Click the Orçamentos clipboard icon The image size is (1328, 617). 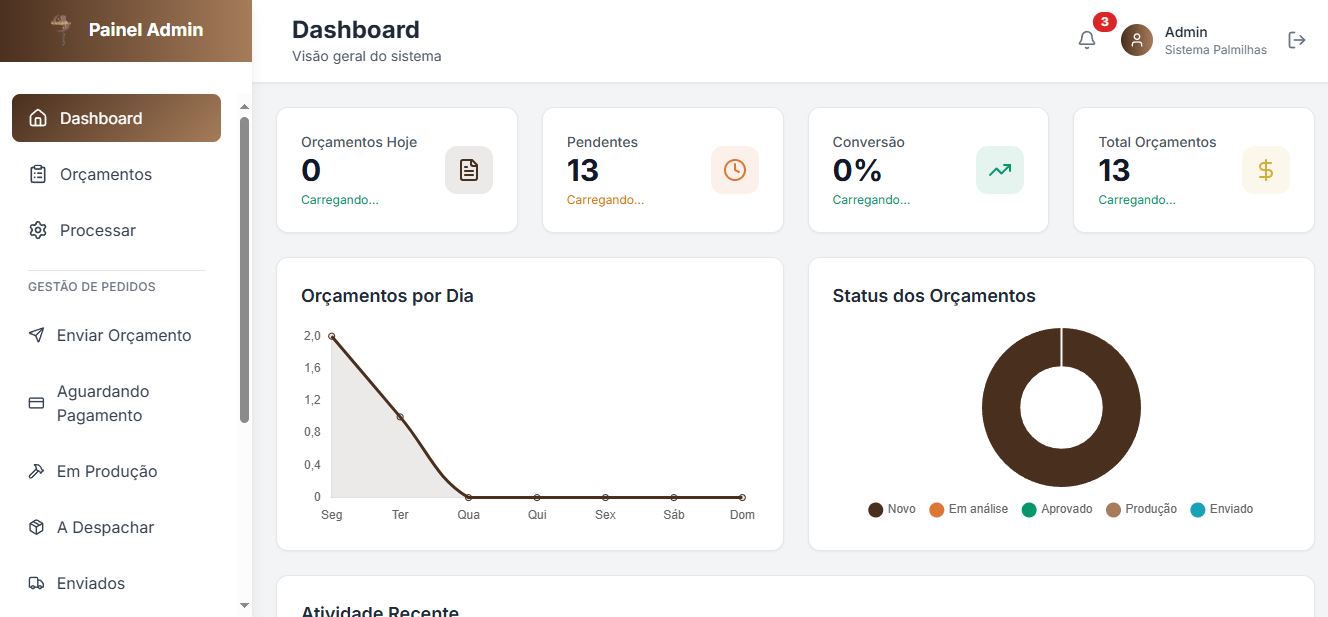pos(38,174)
